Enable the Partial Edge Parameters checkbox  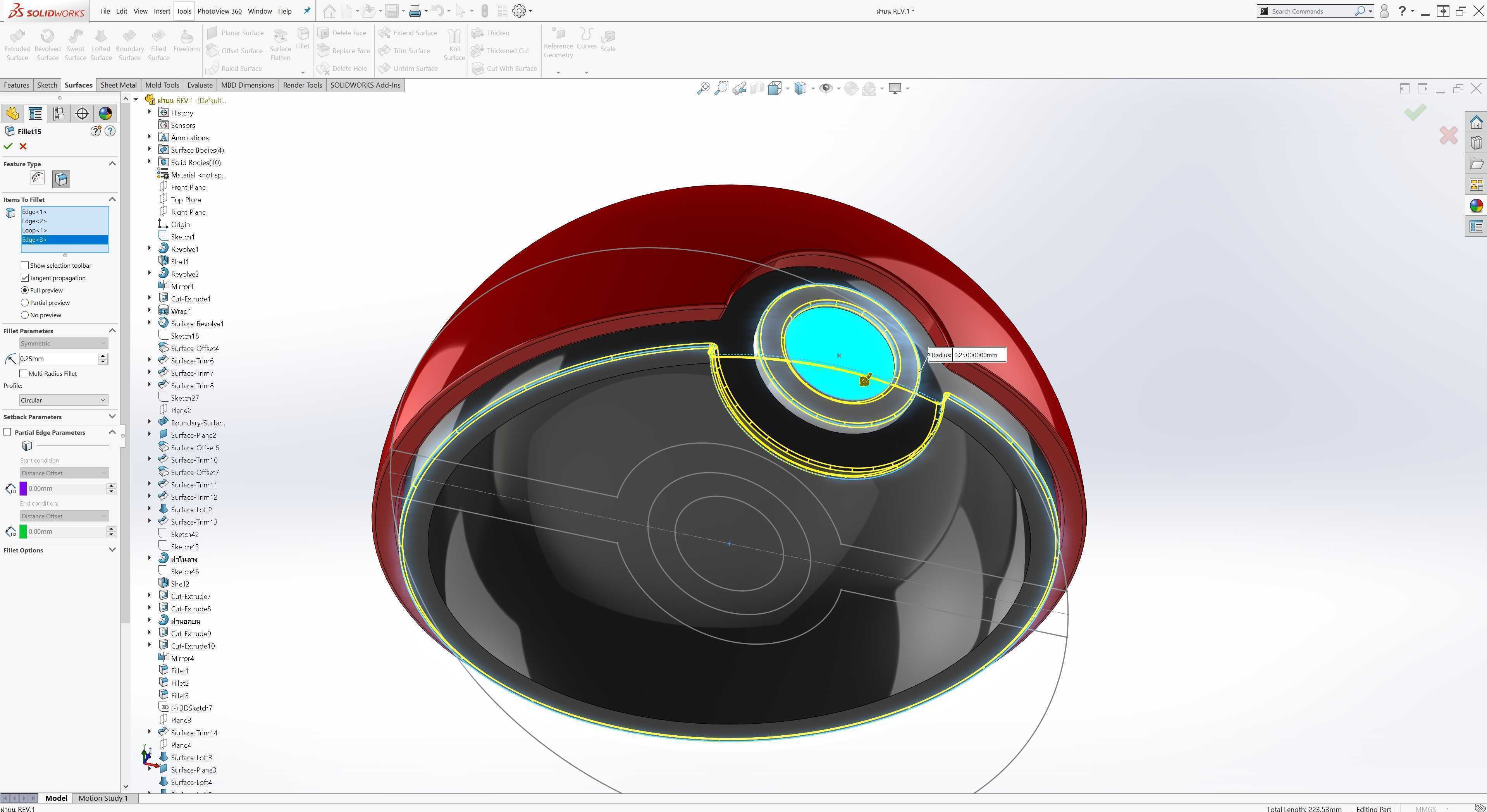7,432
